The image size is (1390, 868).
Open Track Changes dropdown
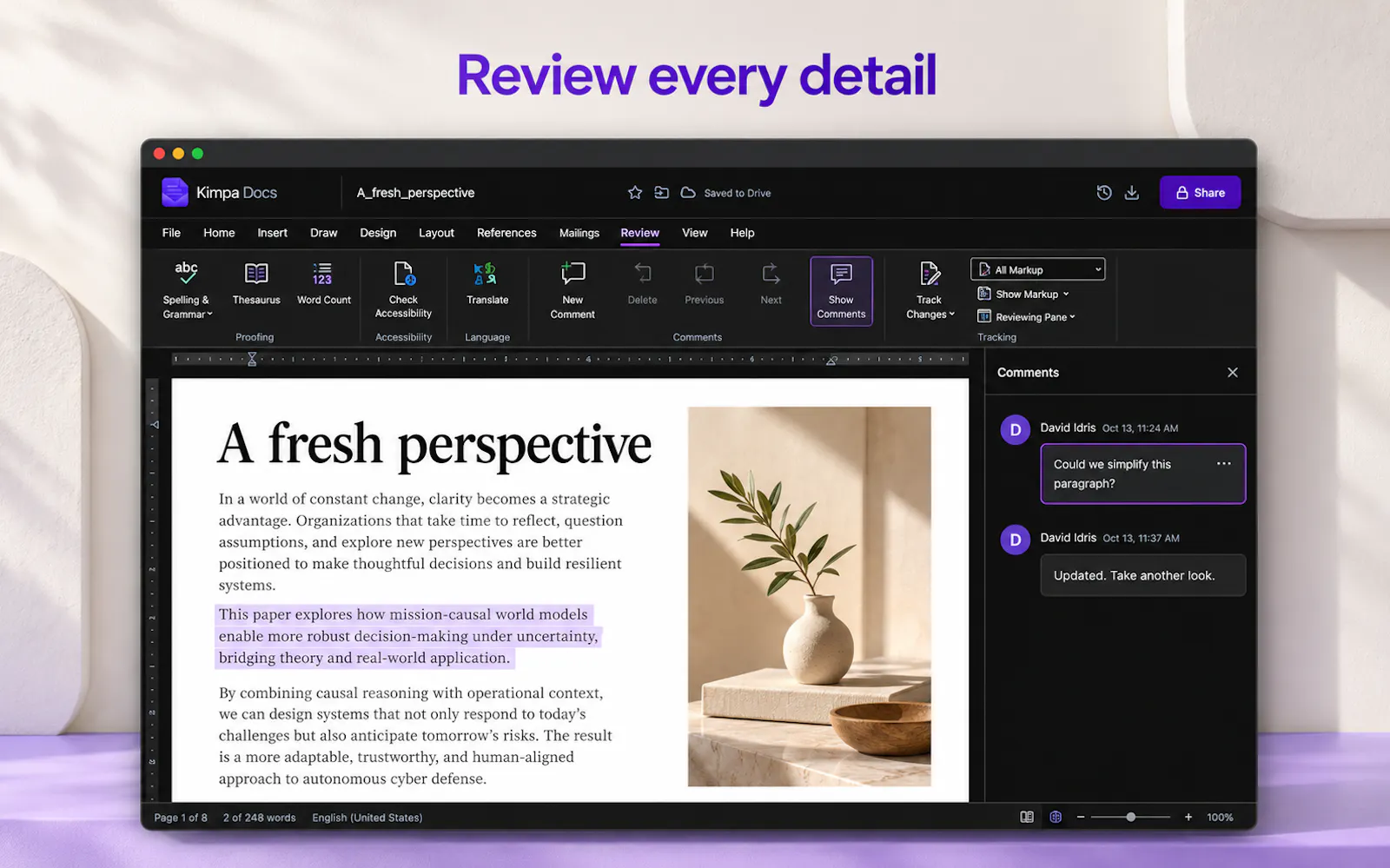pyautogui.click(x=930, y=290)
